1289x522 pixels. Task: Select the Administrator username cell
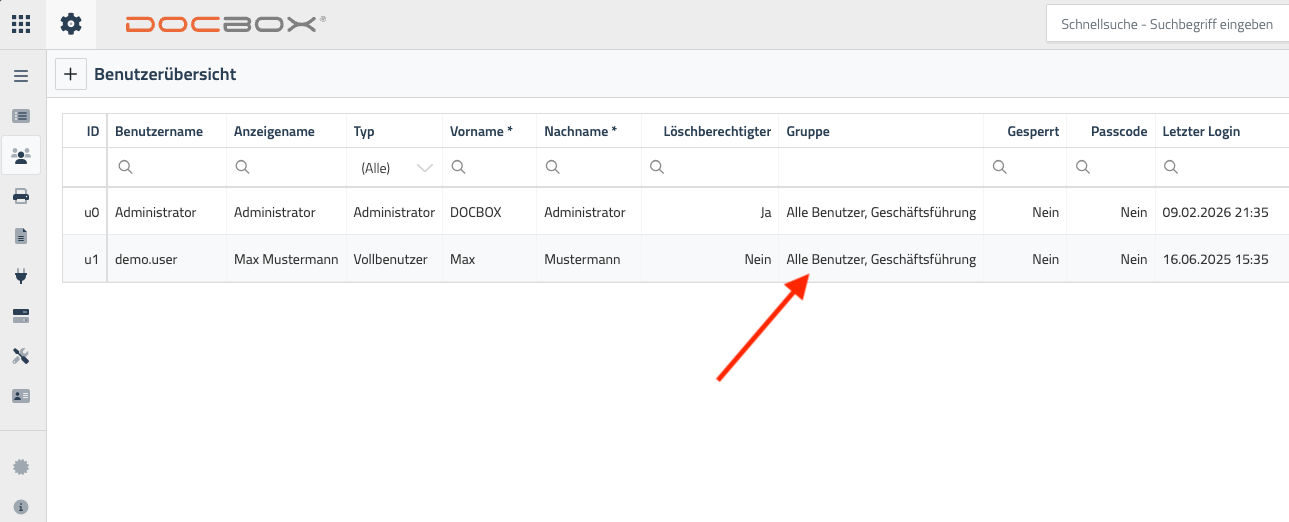(156, 212)
